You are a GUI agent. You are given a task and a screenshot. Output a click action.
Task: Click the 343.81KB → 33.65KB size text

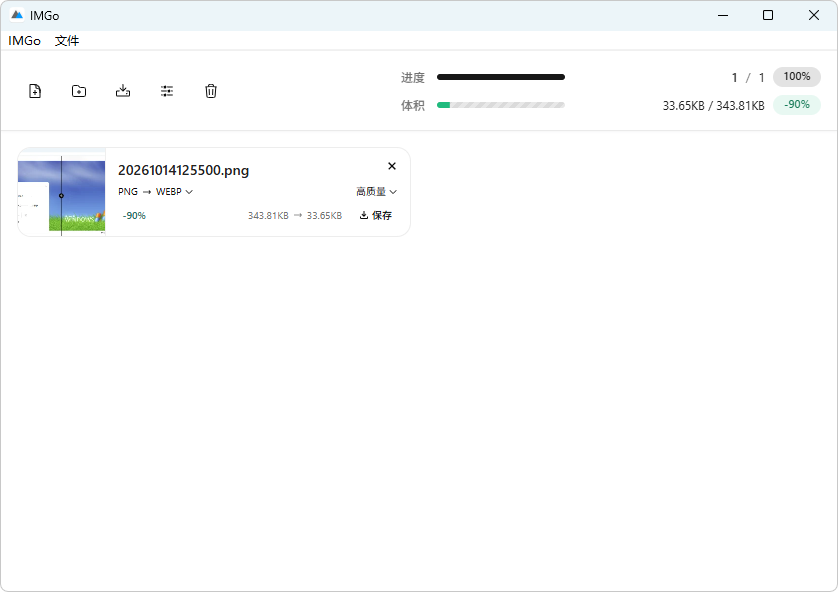pos(295,215)
